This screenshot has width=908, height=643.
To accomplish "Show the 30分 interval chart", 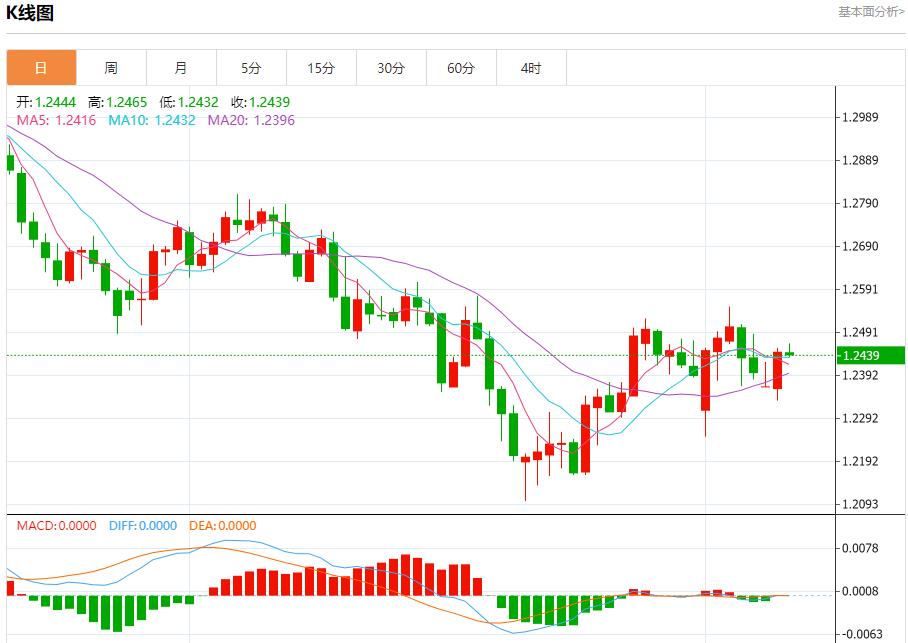I will pyautogui.click(x=391, y=68).
